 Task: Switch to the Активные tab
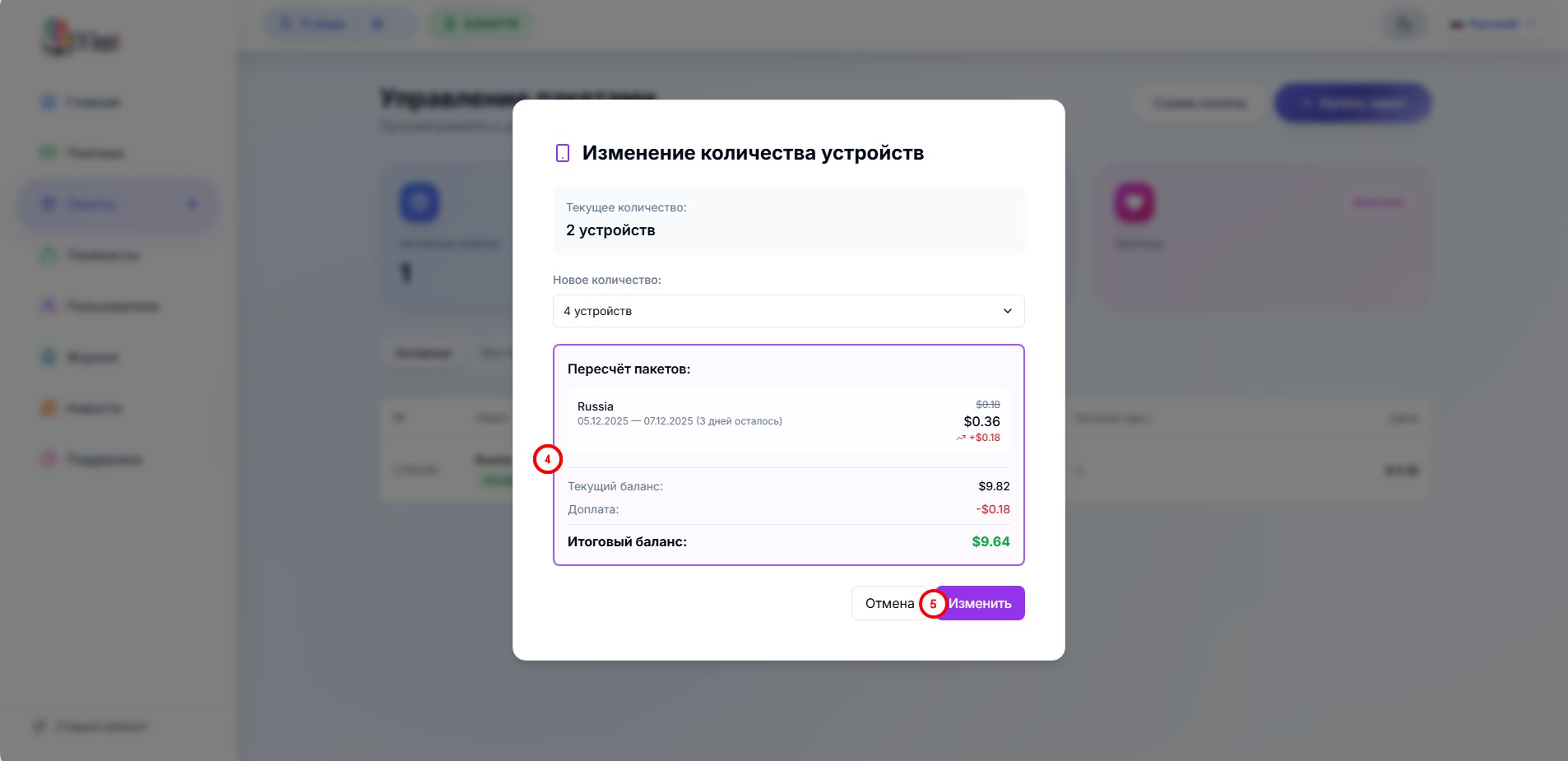pyautogui.click(x=424, y=353)
